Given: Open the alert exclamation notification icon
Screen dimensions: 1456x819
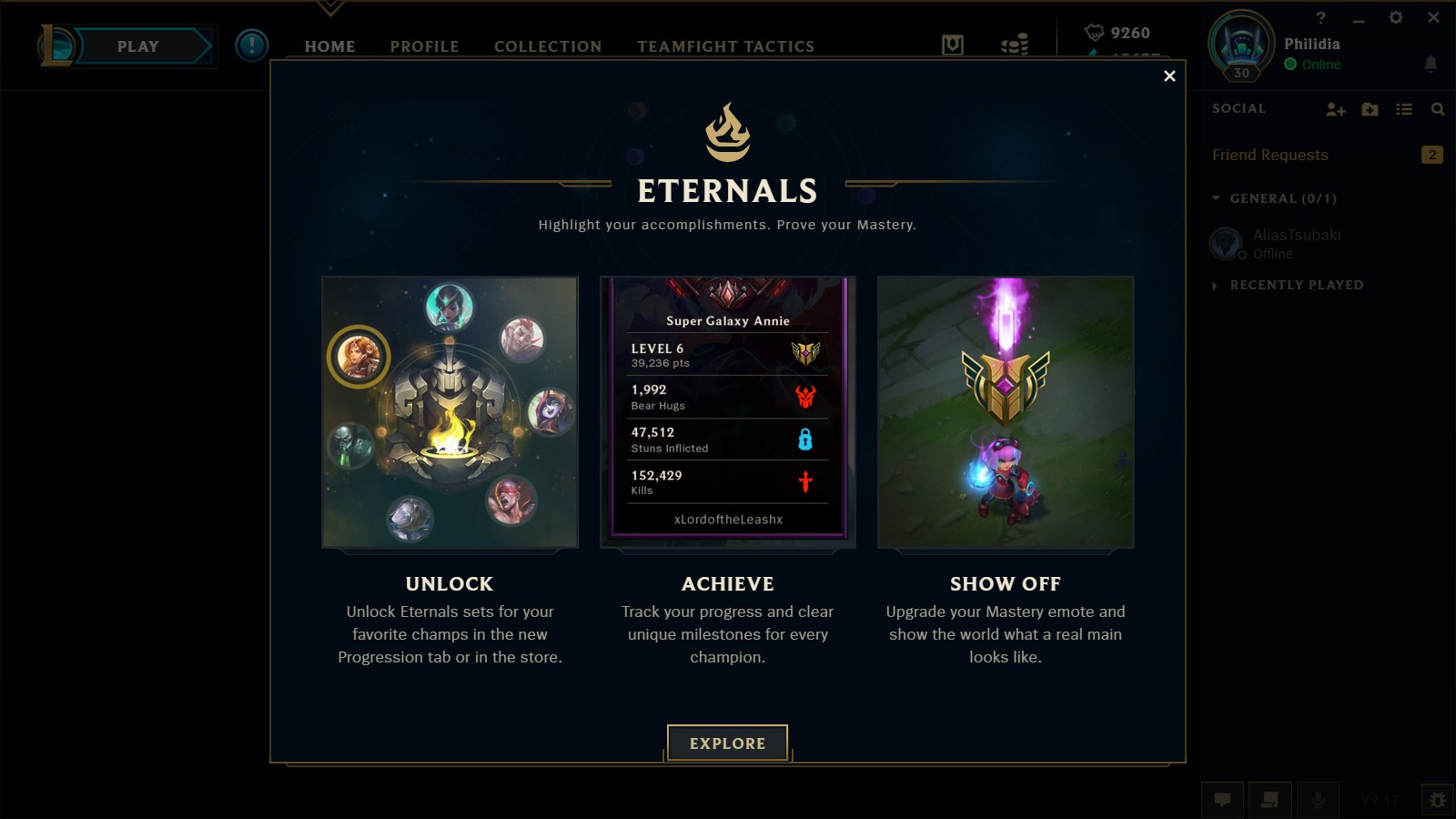Looking at the screenshot, I should 252,45.
